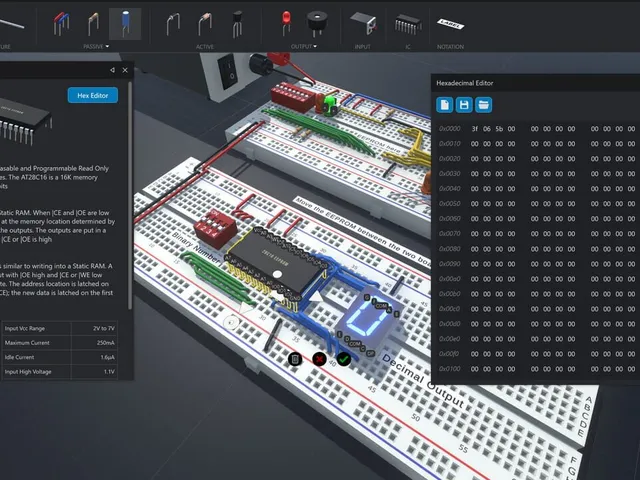The image size is (640, 480).
Task: Click the address label 0x0100
Action: pyautogui.click(x=449, y=369)
